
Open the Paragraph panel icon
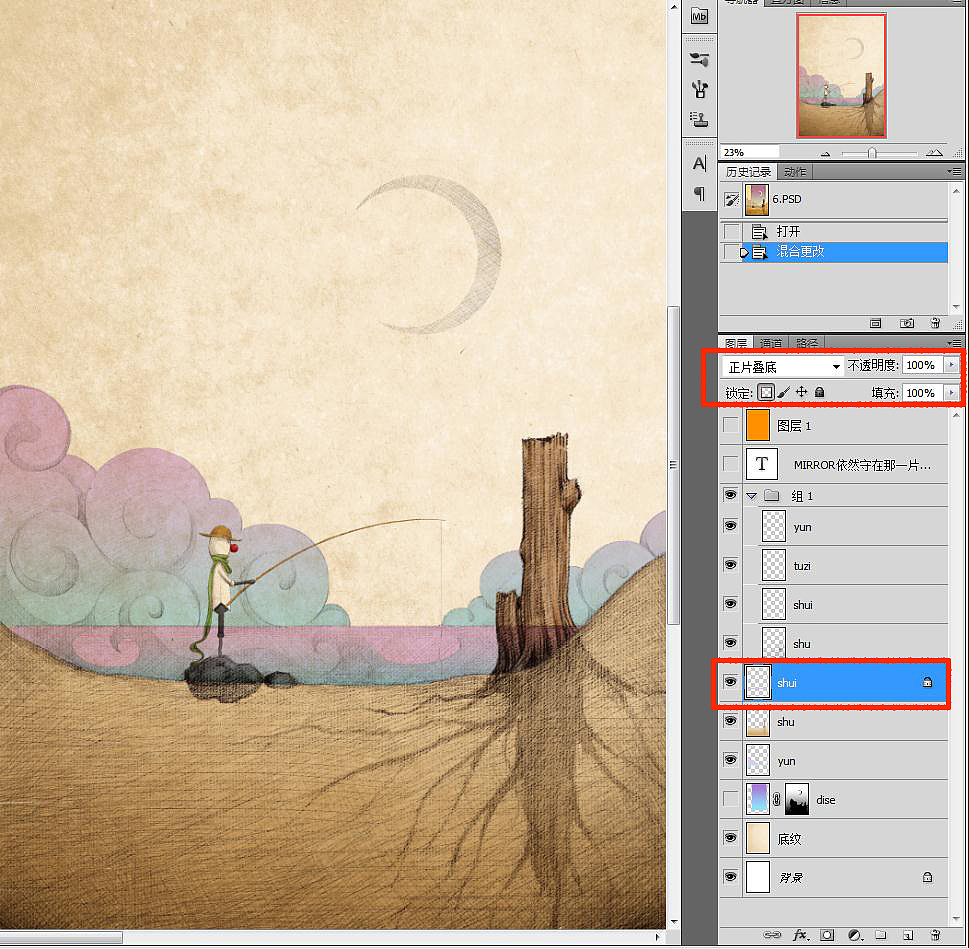click(x=700, y=194)
